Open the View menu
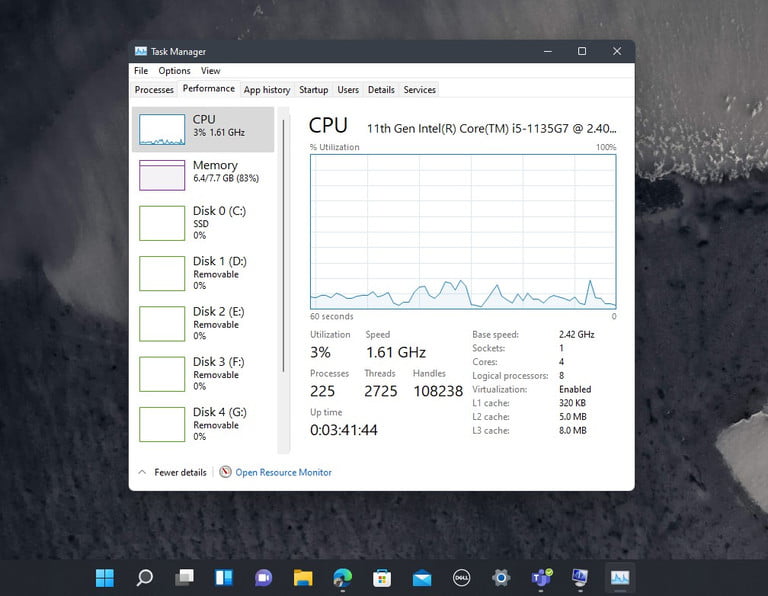Screen dimensions: 768x596 click(211, 71)
